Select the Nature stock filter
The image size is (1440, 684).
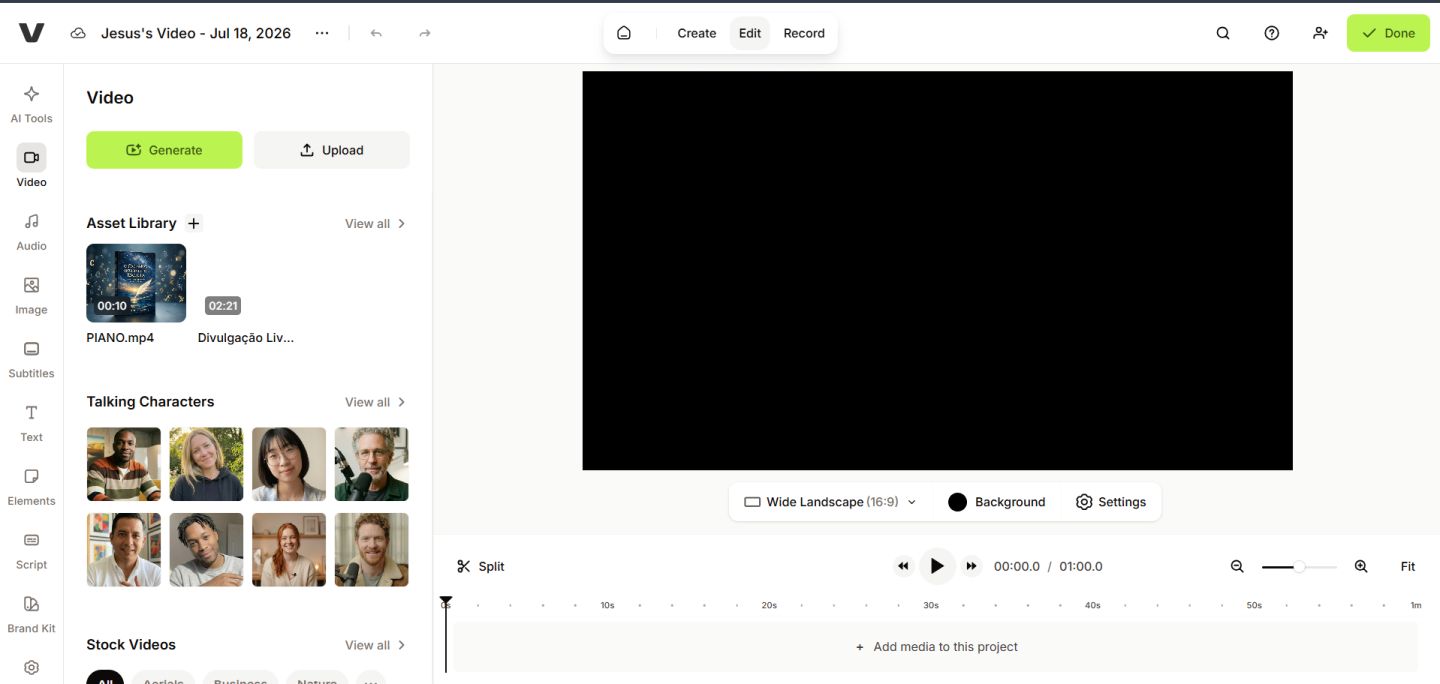click(317, 678)
